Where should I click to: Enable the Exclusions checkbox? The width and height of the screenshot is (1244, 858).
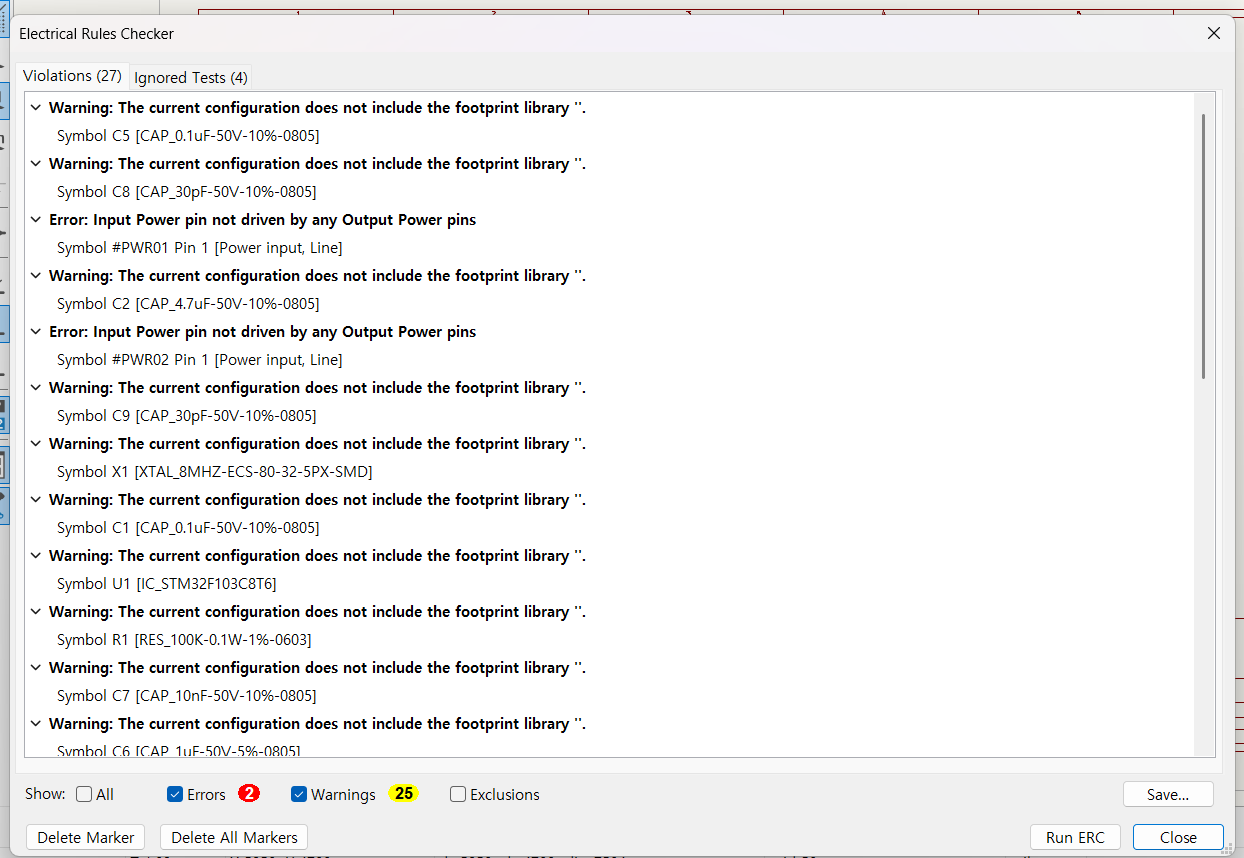pos(458,794)
